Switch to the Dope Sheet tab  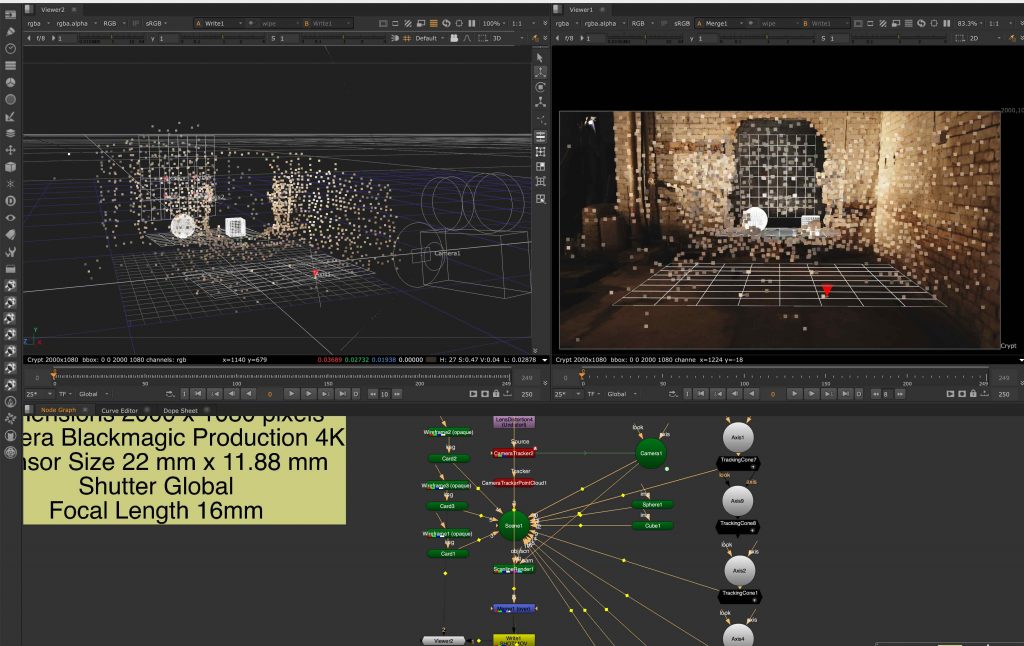[x=181, y=410]
